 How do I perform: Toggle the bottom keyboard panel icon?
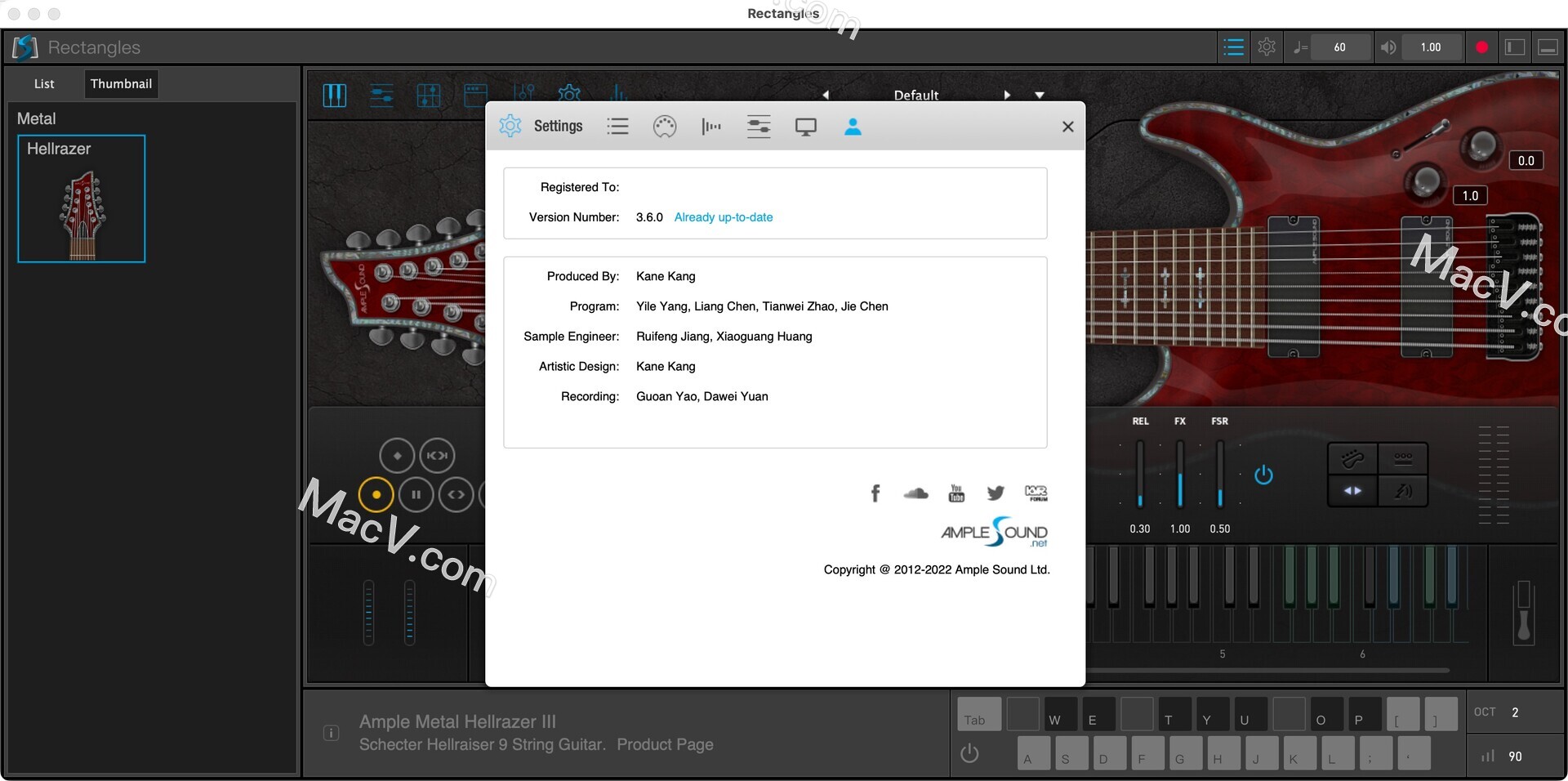pos(1548,47)
